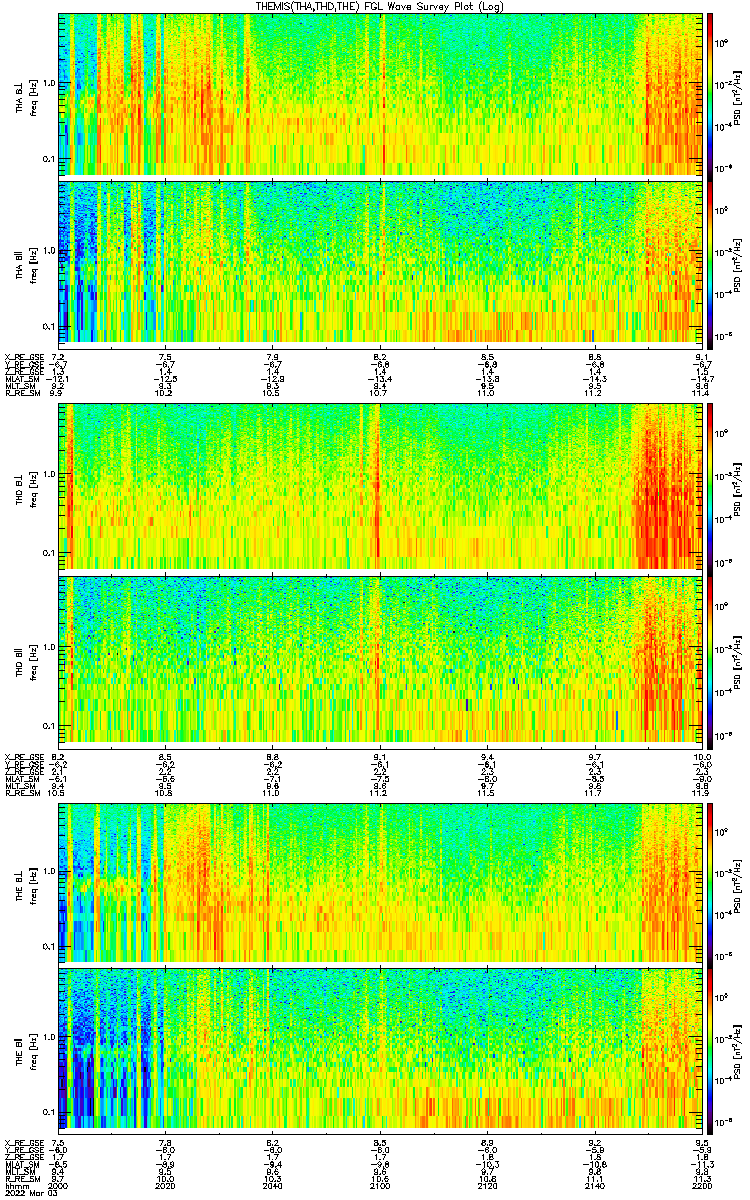The height and width of the screenshot is (1200, 750).
Task: Click the '2040' time tick label
Action: pyautogui.click(x=273, y=1187)
